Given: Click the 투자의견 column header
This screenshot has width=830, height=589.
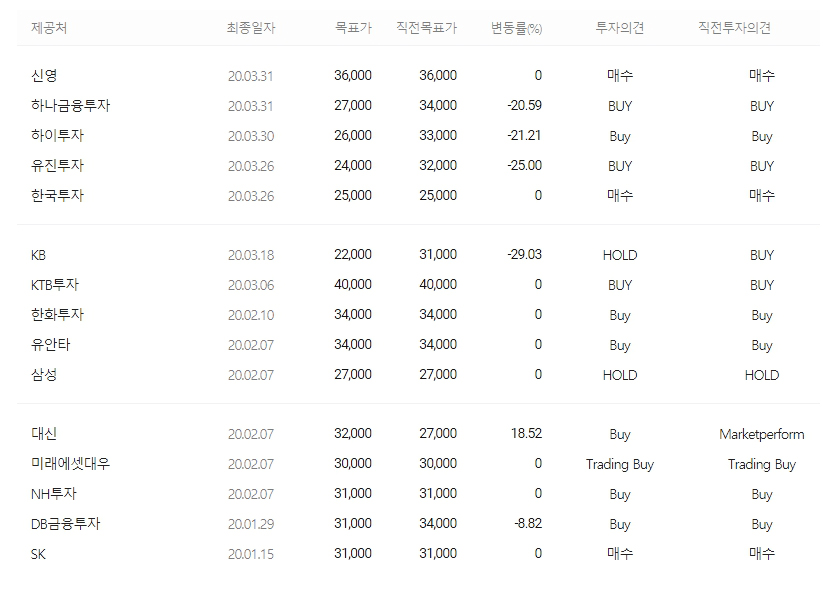Looking at the screenshot, I should click(x=620, y=28).
